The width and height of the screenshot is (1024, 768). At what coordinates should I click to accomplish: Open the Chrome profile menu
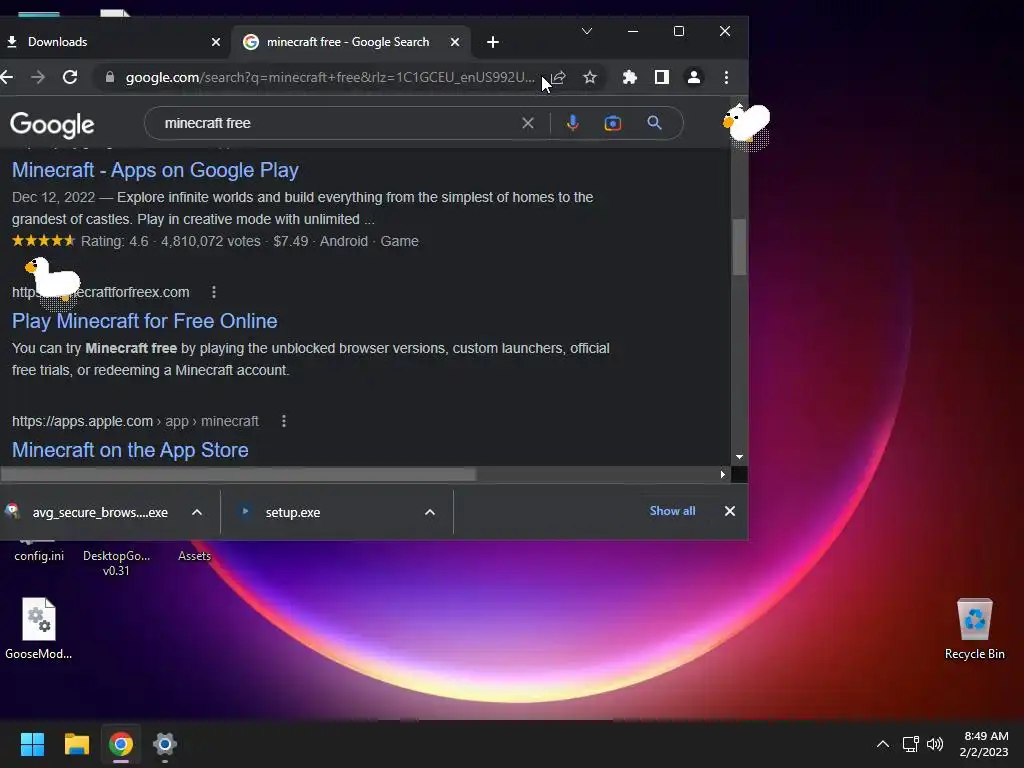point(694,78)
